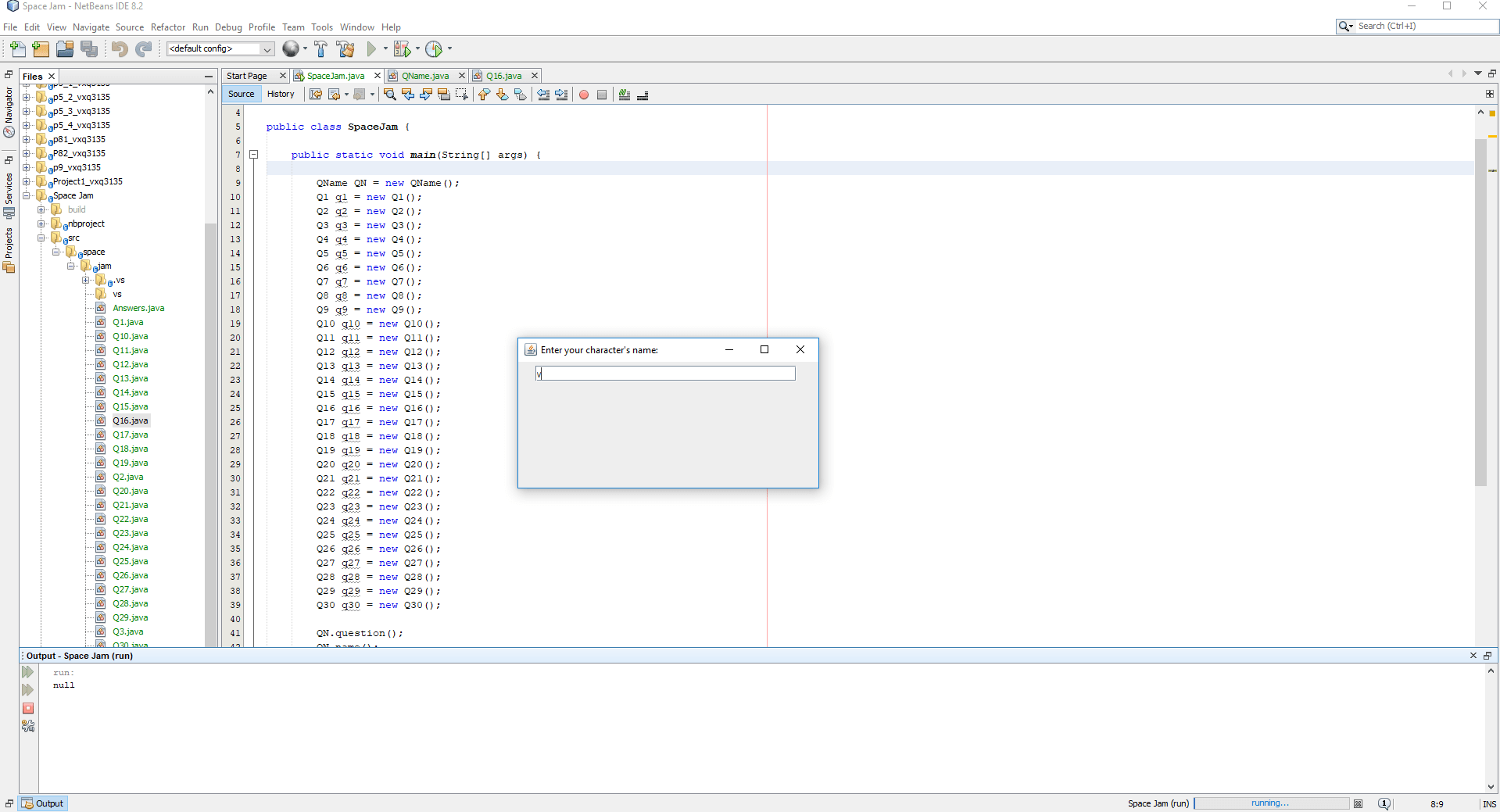Open the browser globe dropdown arrow
This screenshot has height=812, width=1500.
[x=305, y=48]
